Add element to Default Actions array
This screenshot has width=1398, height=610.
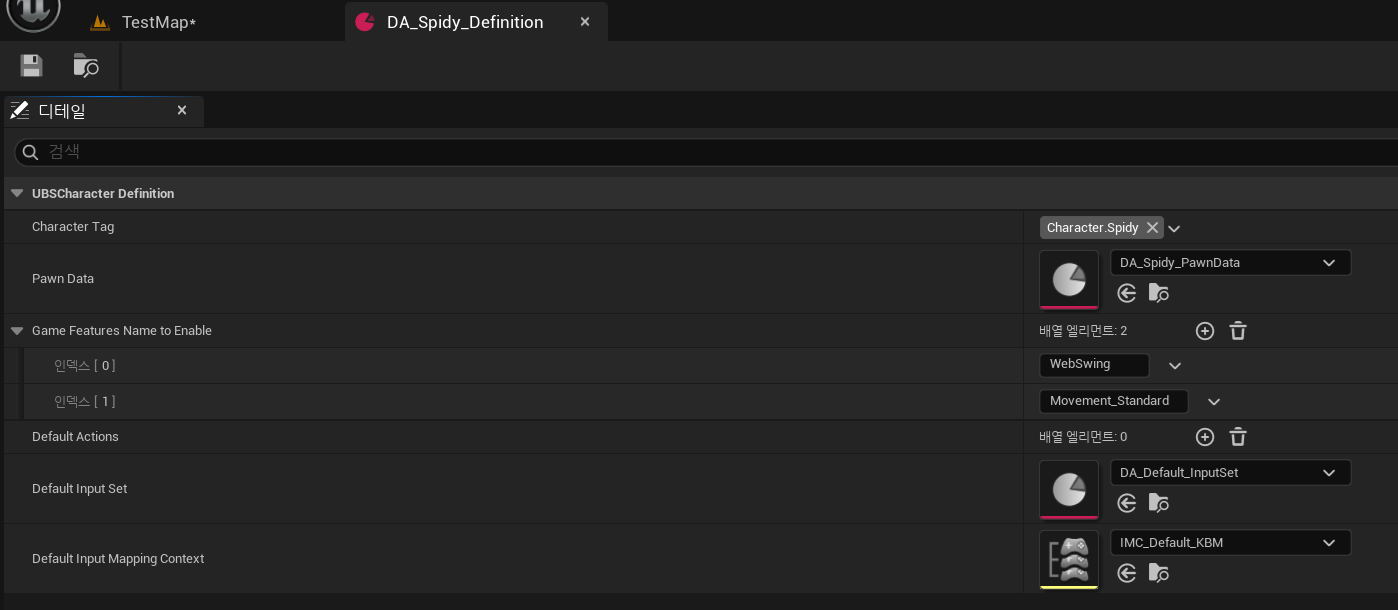tap(1205, 437)
